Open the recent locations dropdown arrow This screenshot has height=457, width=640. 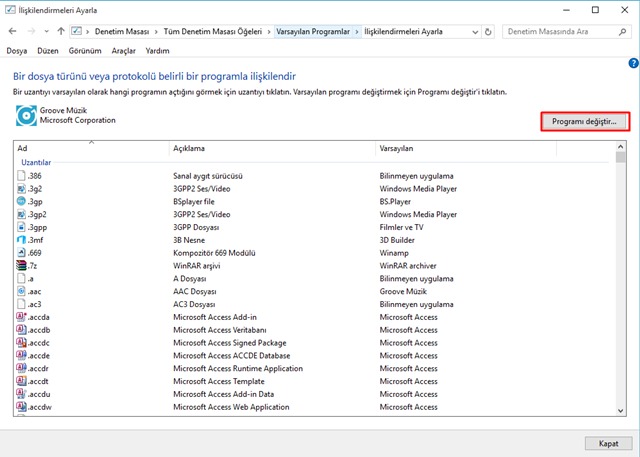[47, 31]
